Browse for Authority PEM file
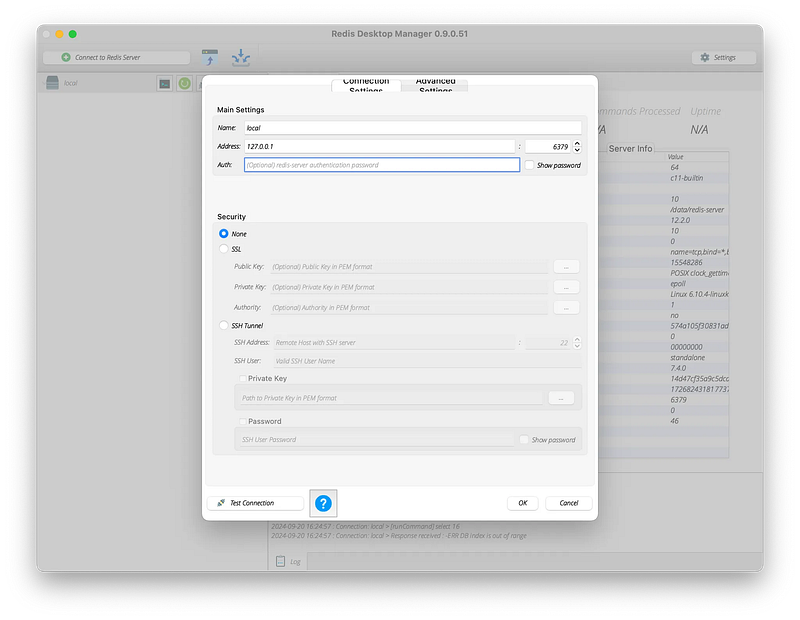This screenshot has height=620, width=800. tap(566, 308)
